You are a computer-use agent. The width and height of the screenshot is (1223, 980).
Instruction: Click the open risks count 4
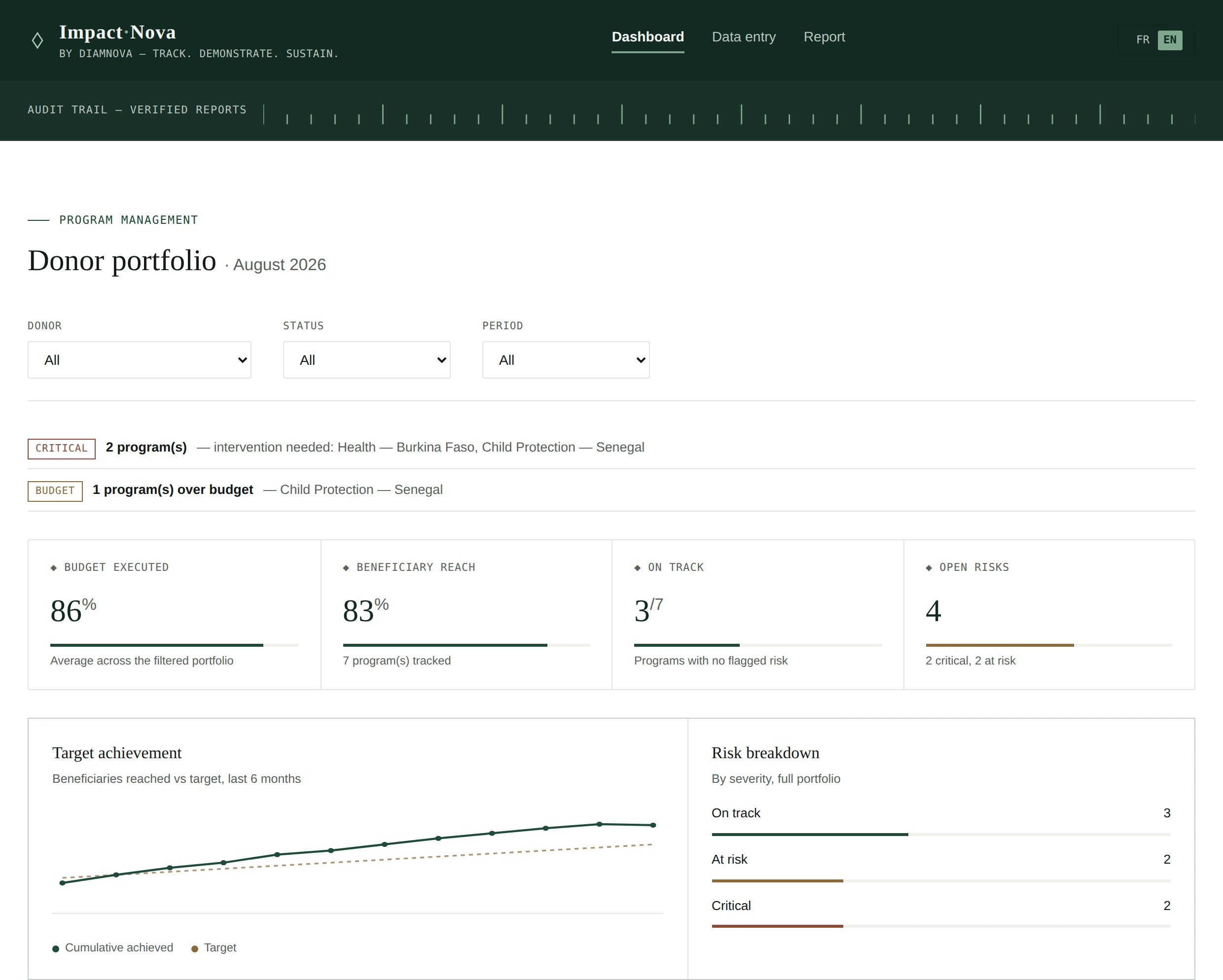[933, 611]
